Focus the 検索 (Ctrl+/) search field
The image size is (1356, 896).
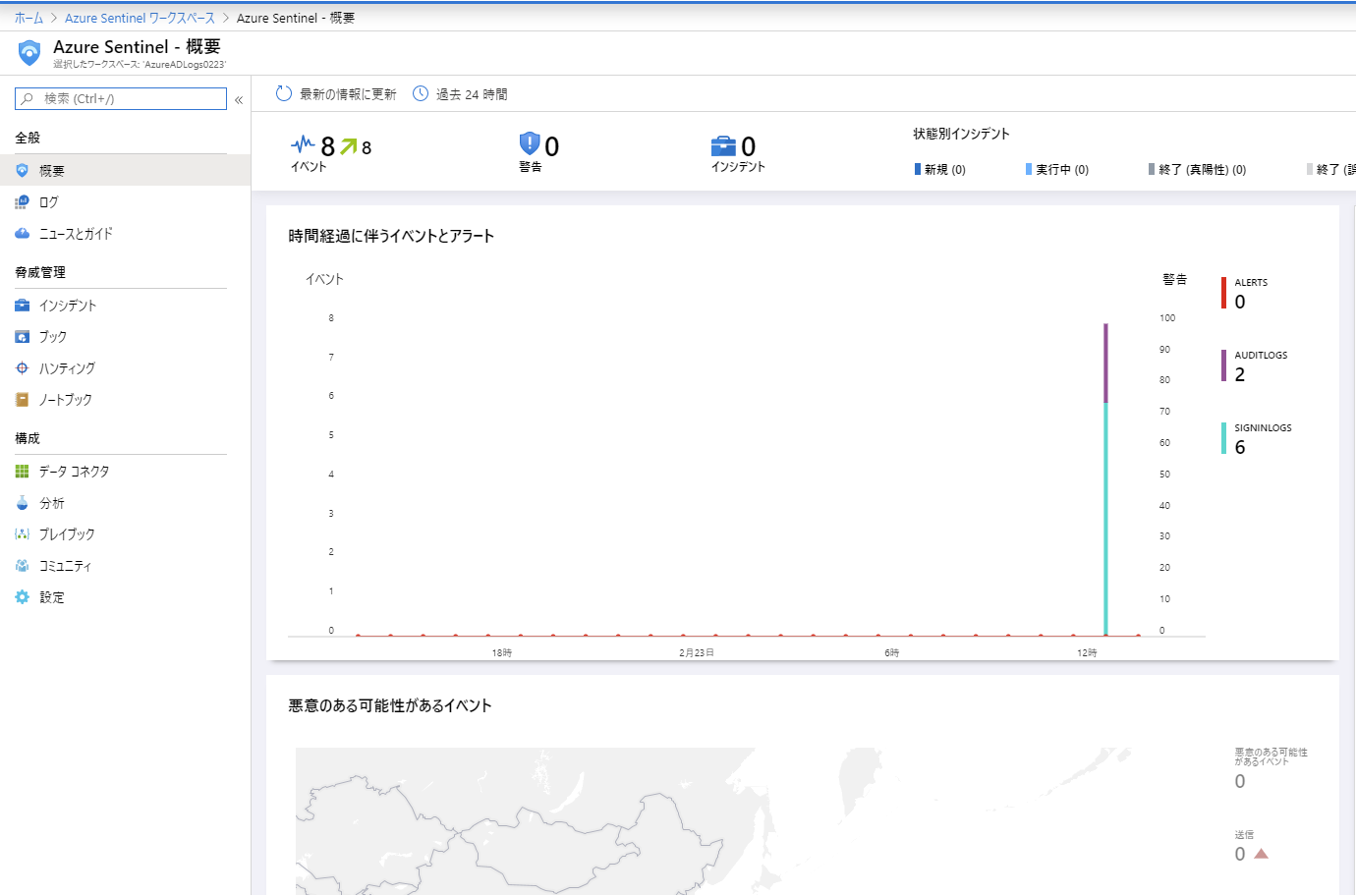coord(121,99)
